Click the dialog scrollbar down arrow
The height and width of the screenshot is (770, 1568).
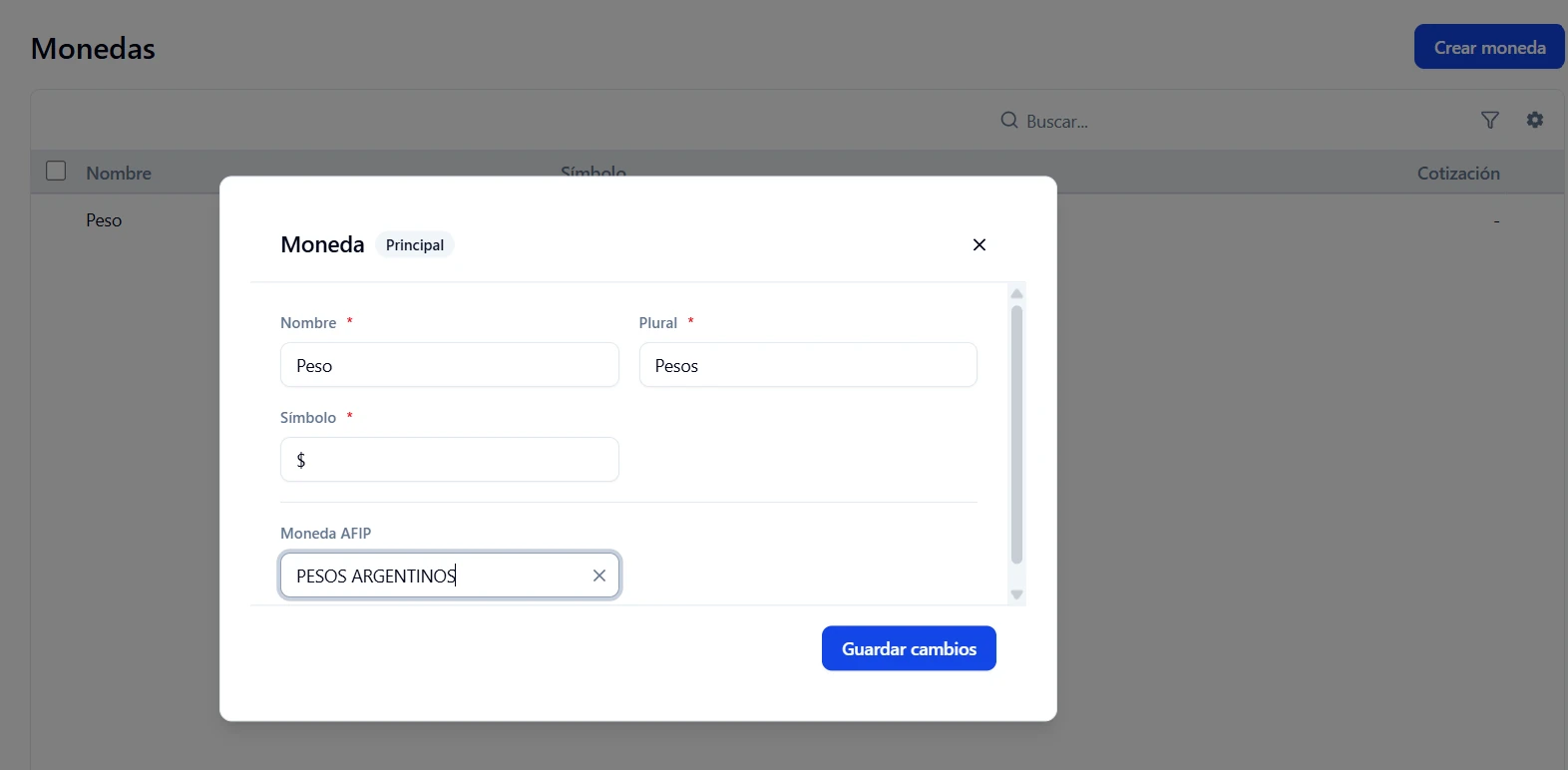pyautogui.click(x=1017, y=594)
